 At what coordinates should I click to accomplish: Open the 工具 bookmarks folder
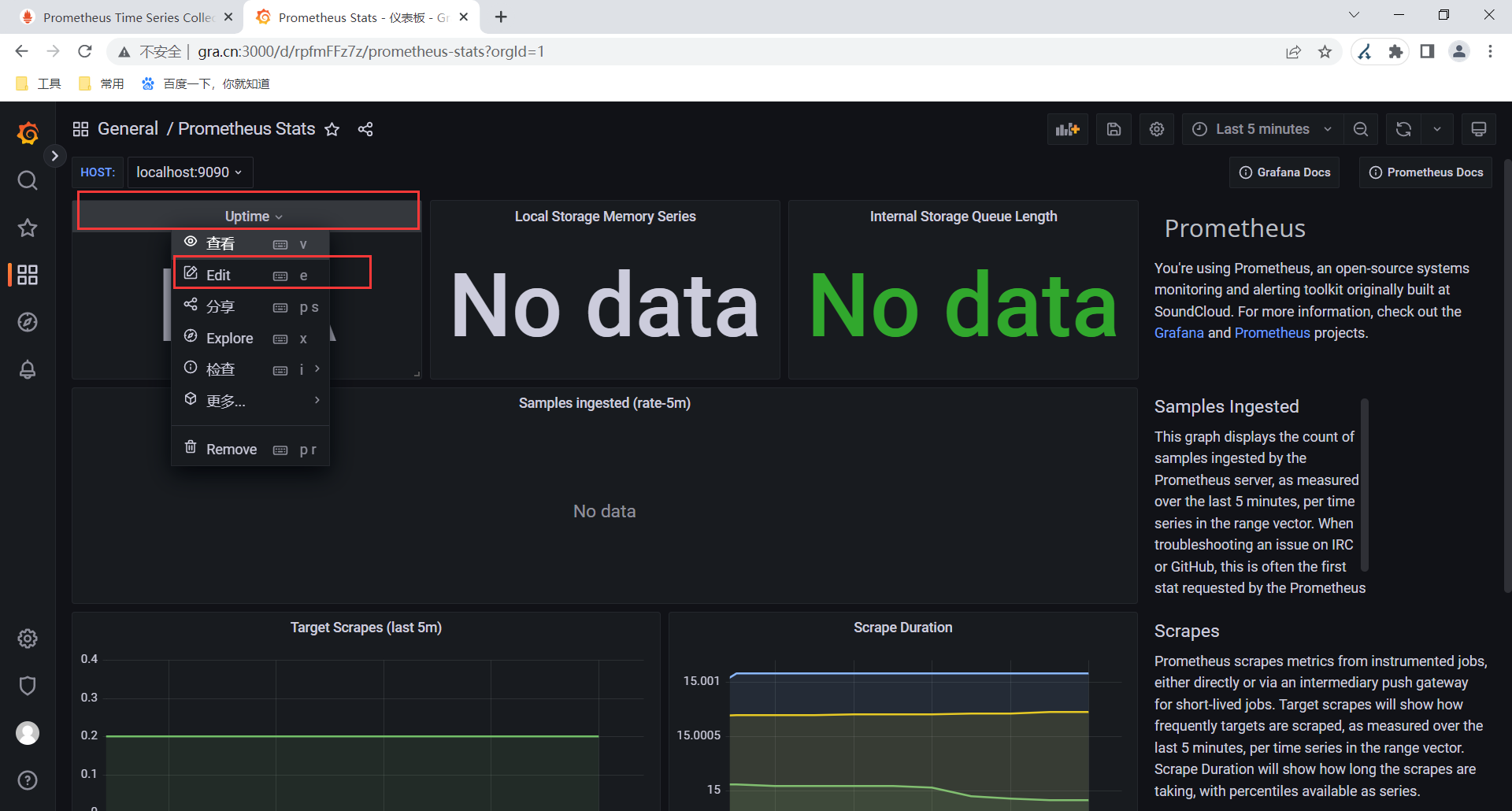pos(39,83)
